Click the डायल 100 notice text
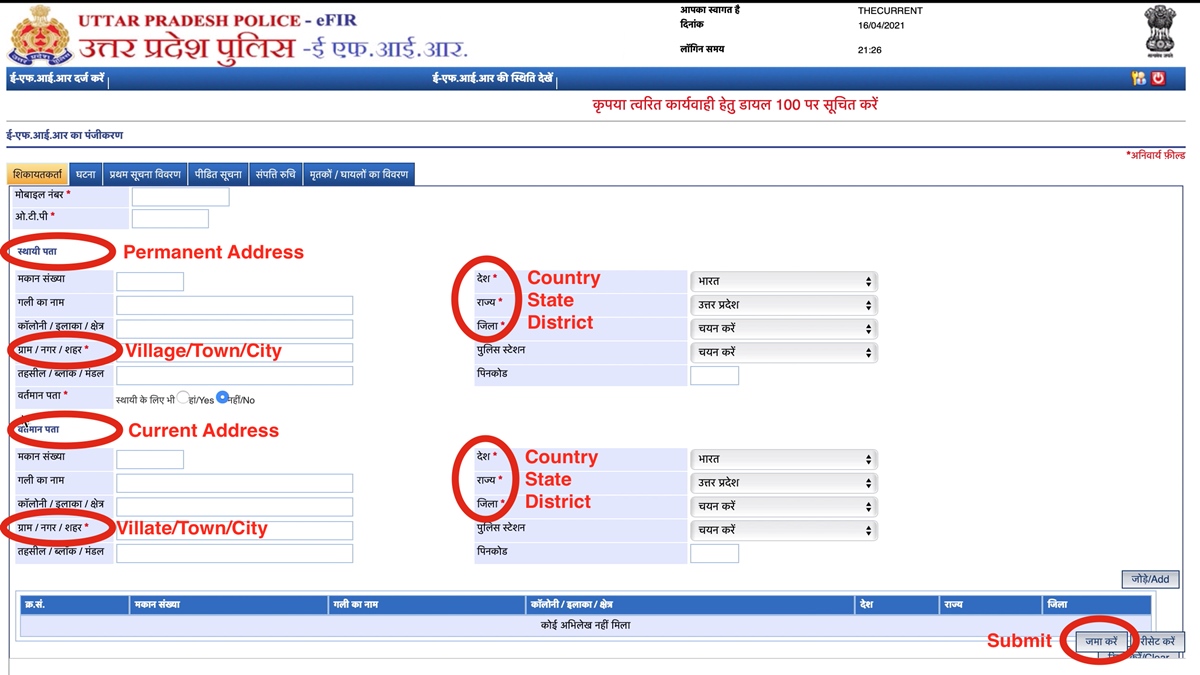 (735, 105)
